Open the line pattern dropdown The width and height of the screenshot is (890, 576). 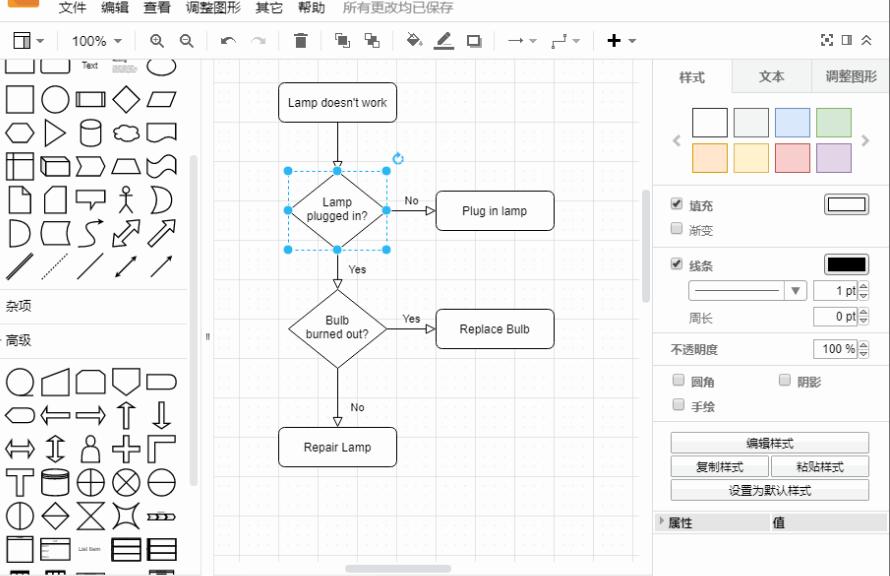[747, 291]
